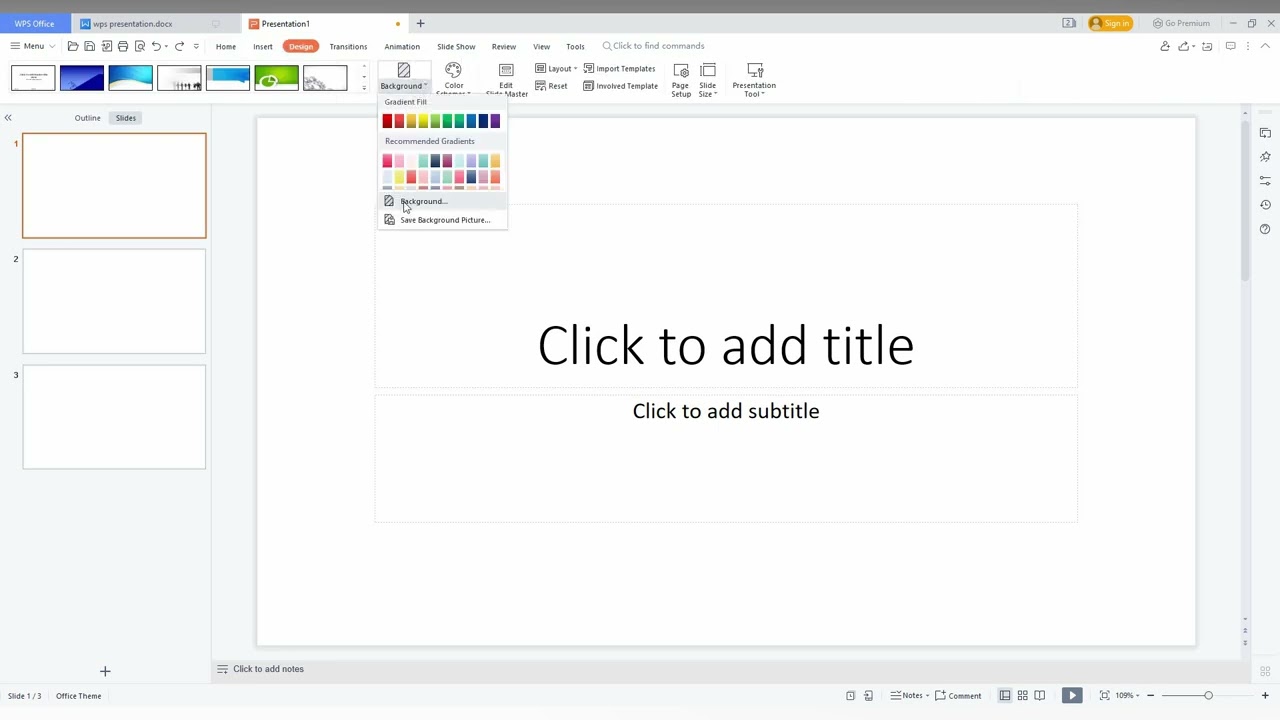1280x720 pixels.
Task: Click the zoom out minus icon
Action: [1150, 696]
